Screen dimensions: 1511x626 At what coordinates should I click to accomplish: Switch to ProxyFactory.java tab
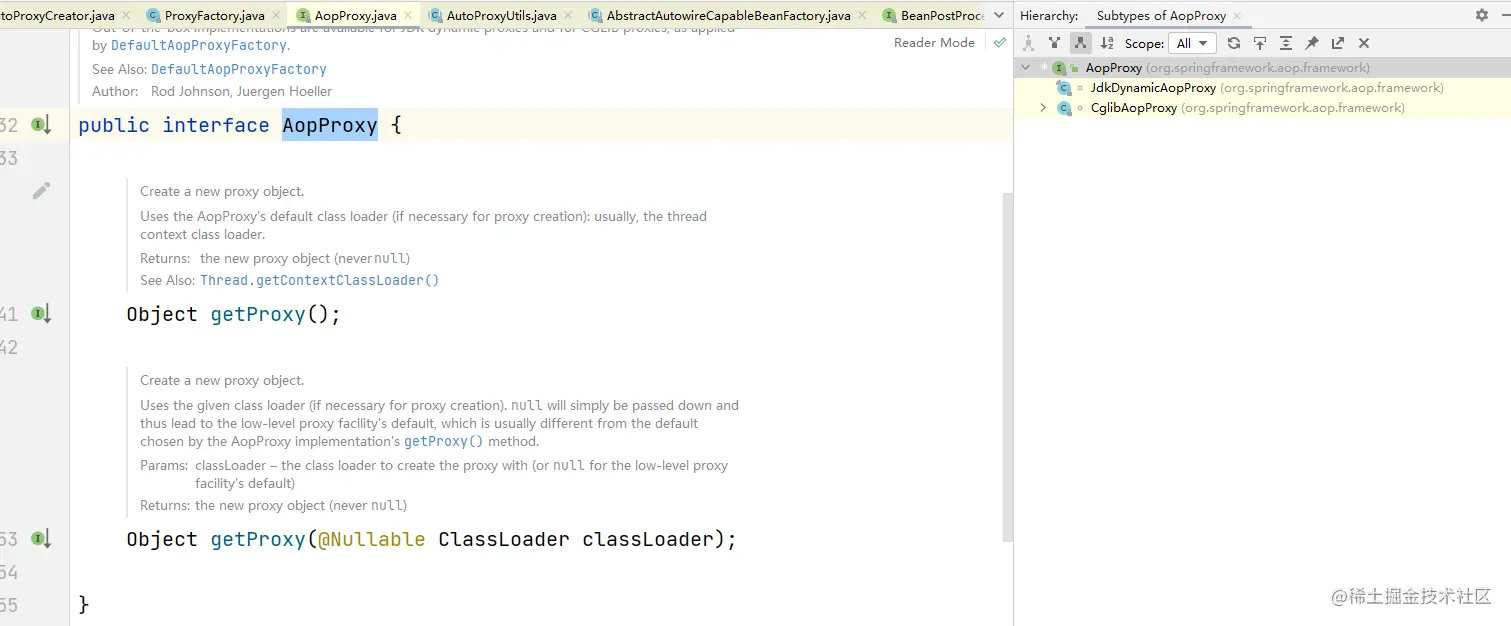[214, 15]
